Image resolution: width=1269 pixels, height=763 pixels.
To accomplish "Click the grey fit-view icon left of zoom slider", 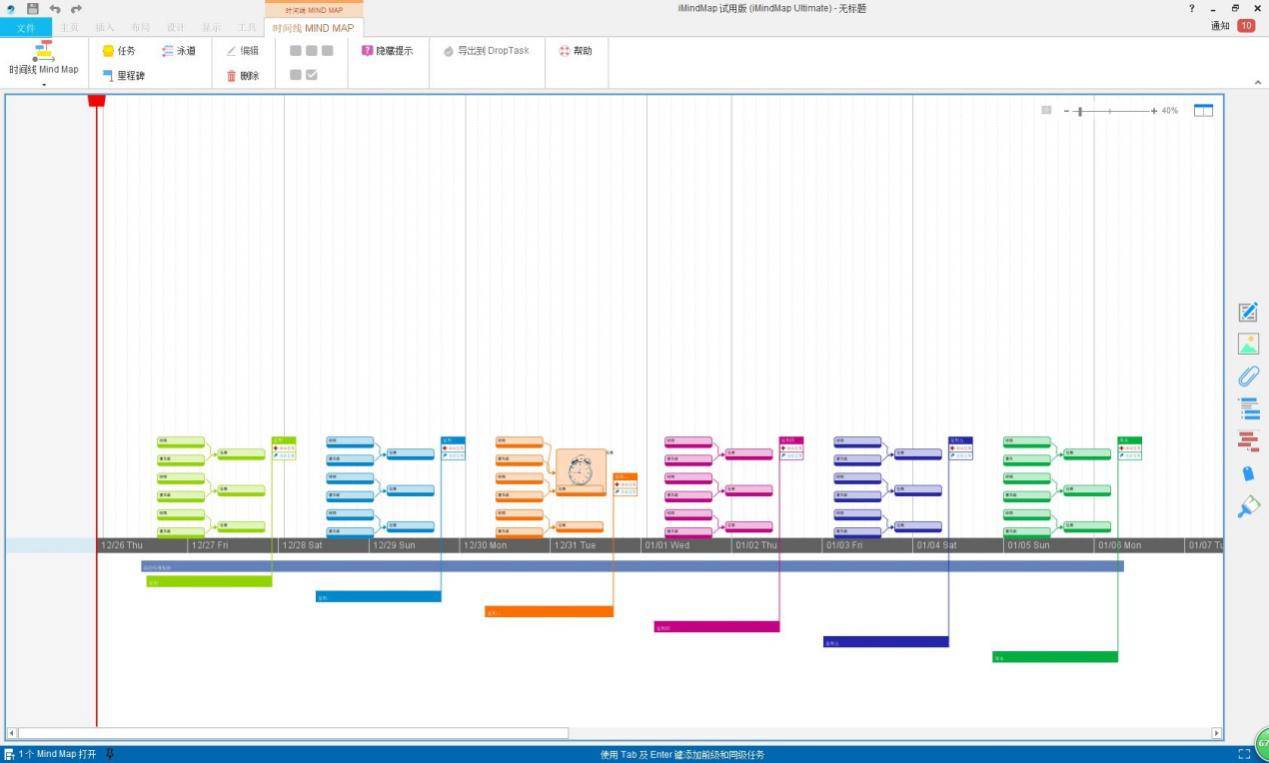I will (1046, 110).
